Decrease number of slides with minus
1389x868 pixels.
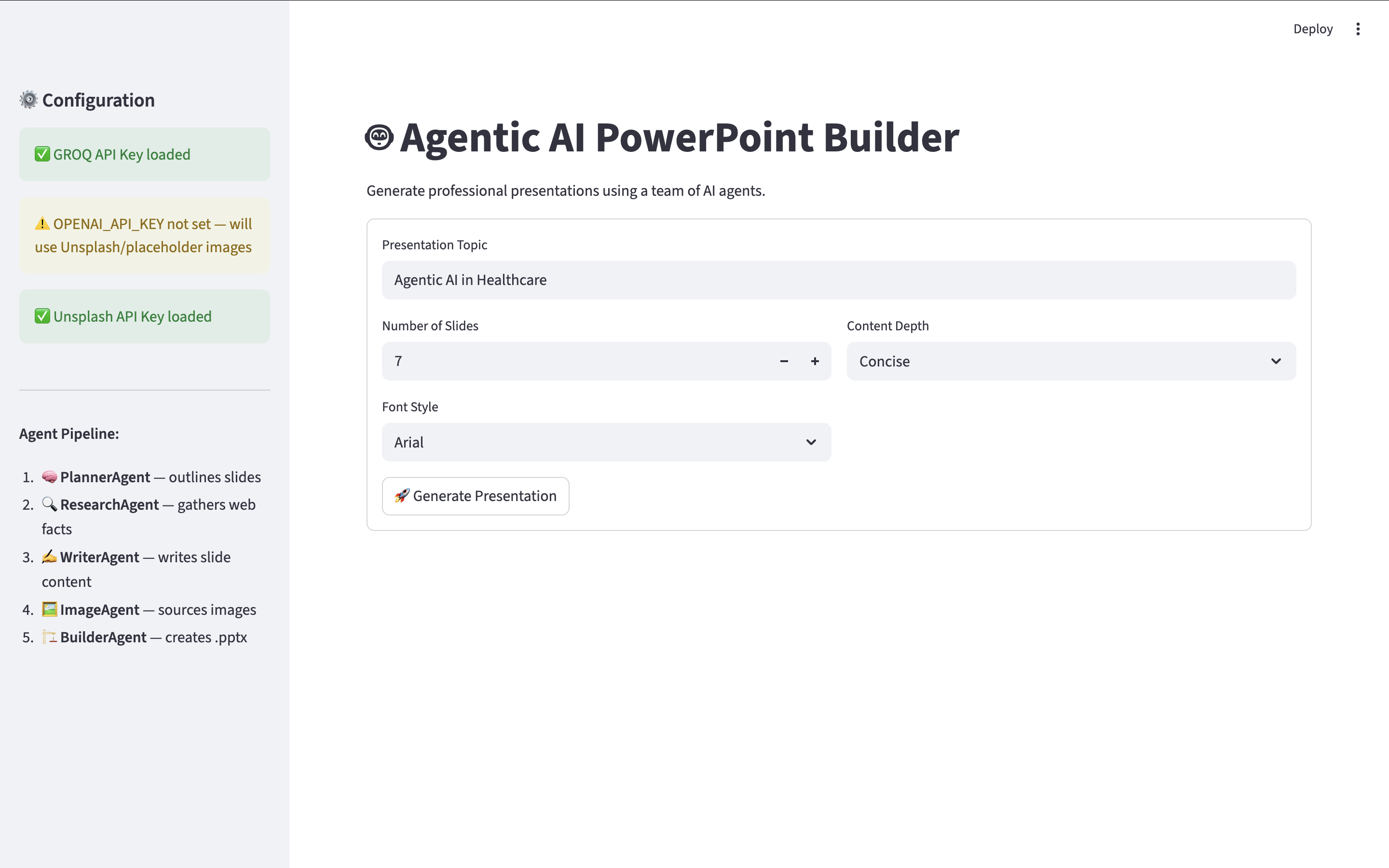784,361
